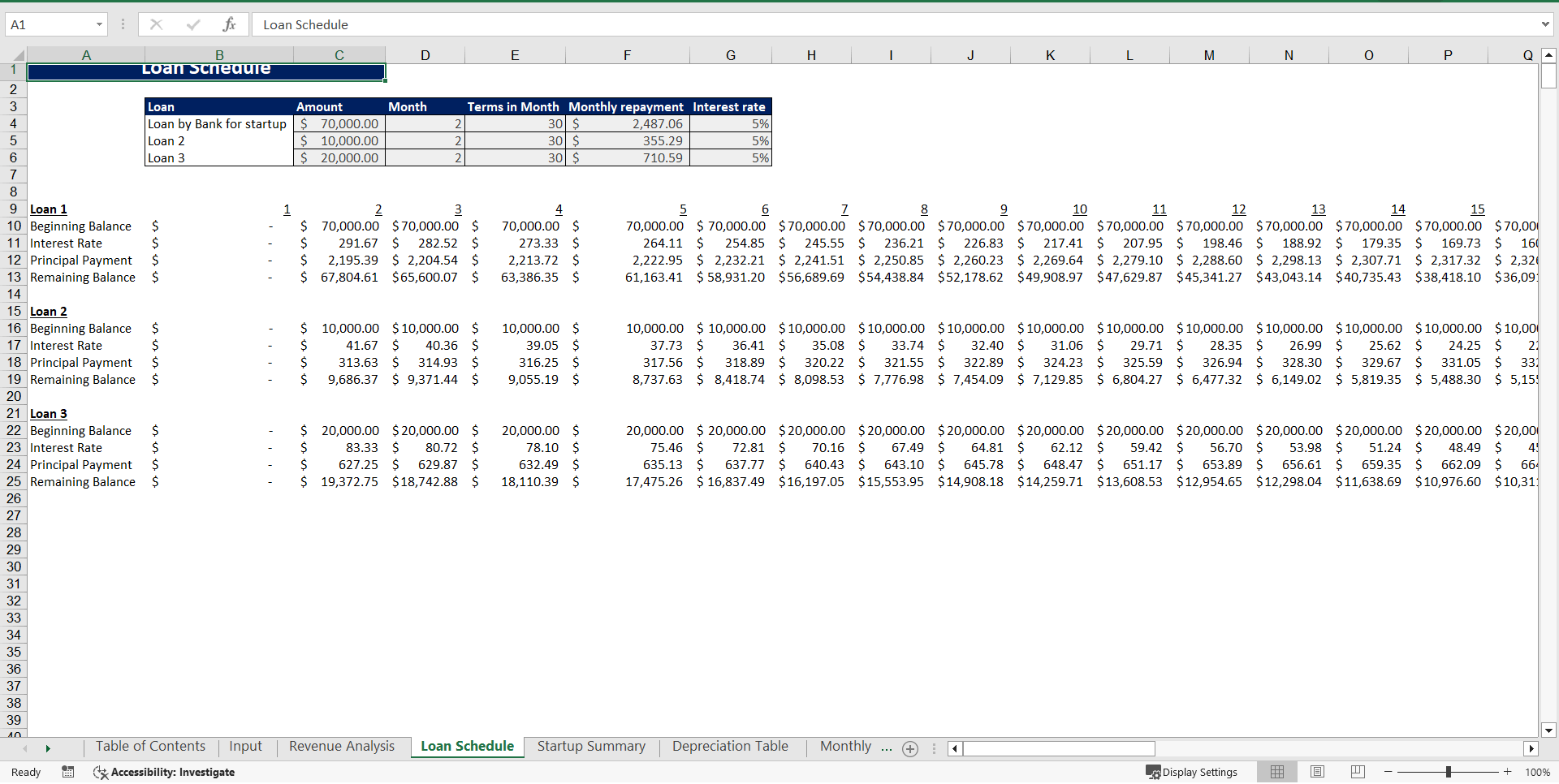This screenshot has width=1559, height=784.
Task: Open the Revenue Analysis sheet tab
Action: click(x=342, y=746)
